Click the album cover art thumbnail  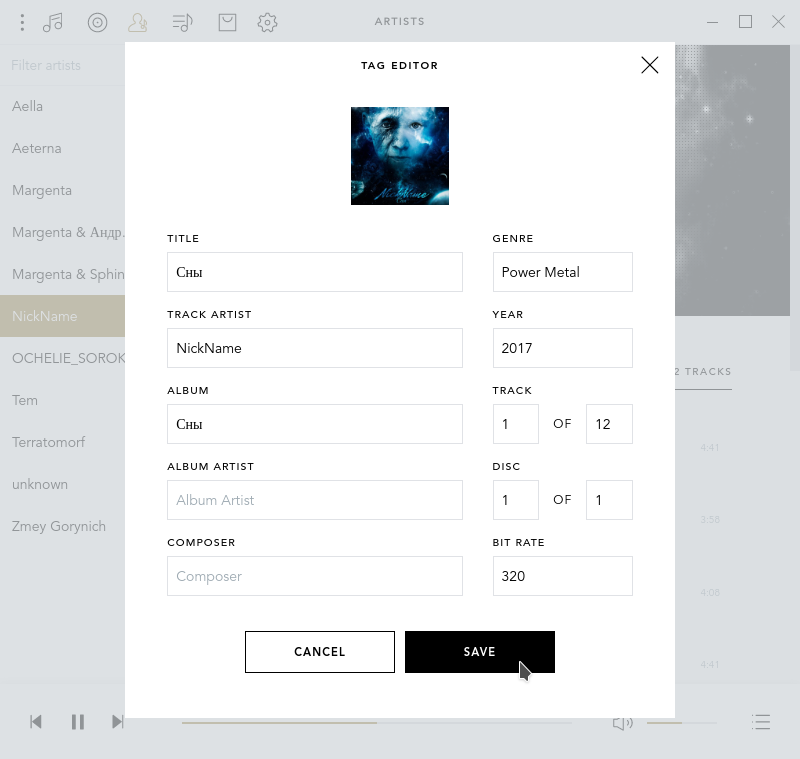coord(400,156)
